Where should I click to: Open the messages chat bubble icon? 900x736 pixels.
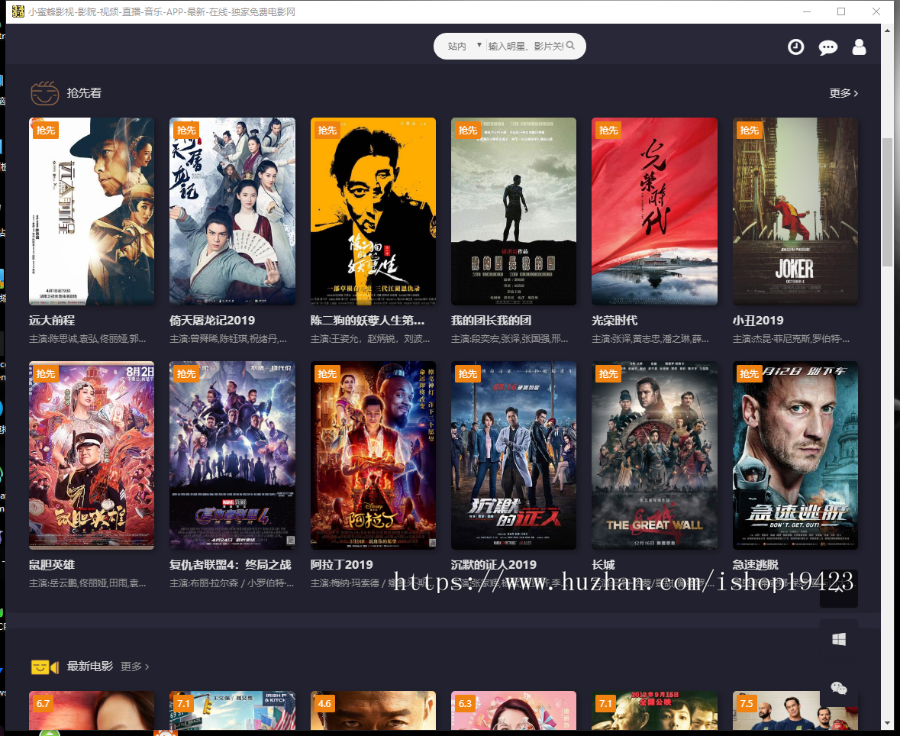tap(828, 46)
